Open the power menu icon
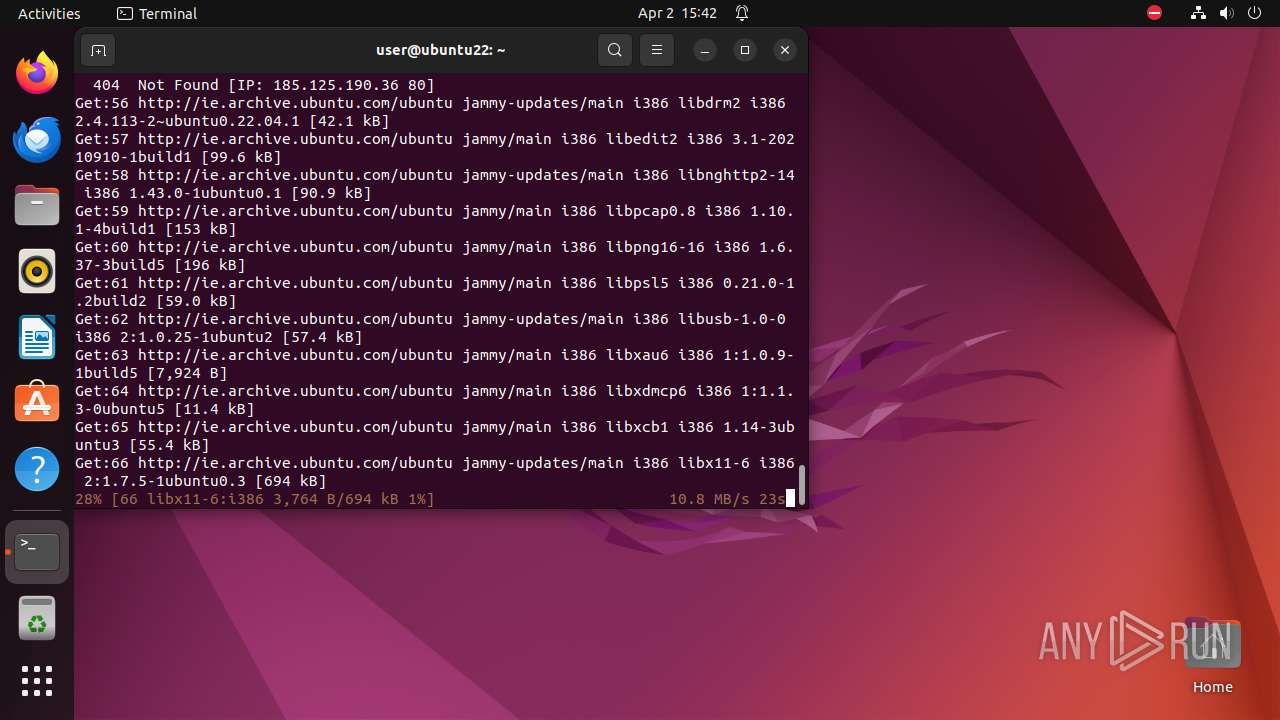Viewport: 1280px width, 720px height. coord(1255,13)
